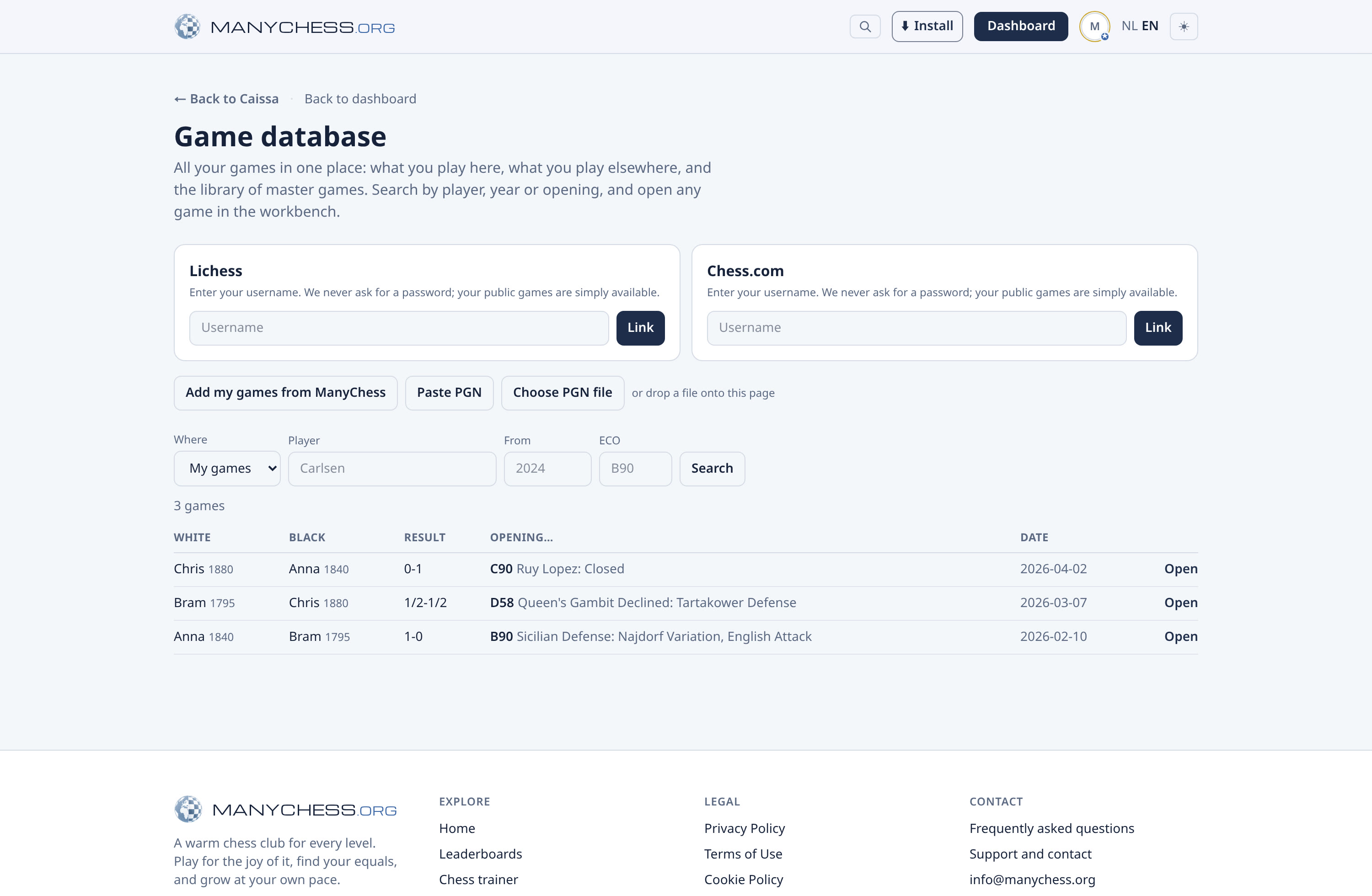The image size is (1372, 896).
Task: Click Link button in Lichess card
Action: click(640, 328)
